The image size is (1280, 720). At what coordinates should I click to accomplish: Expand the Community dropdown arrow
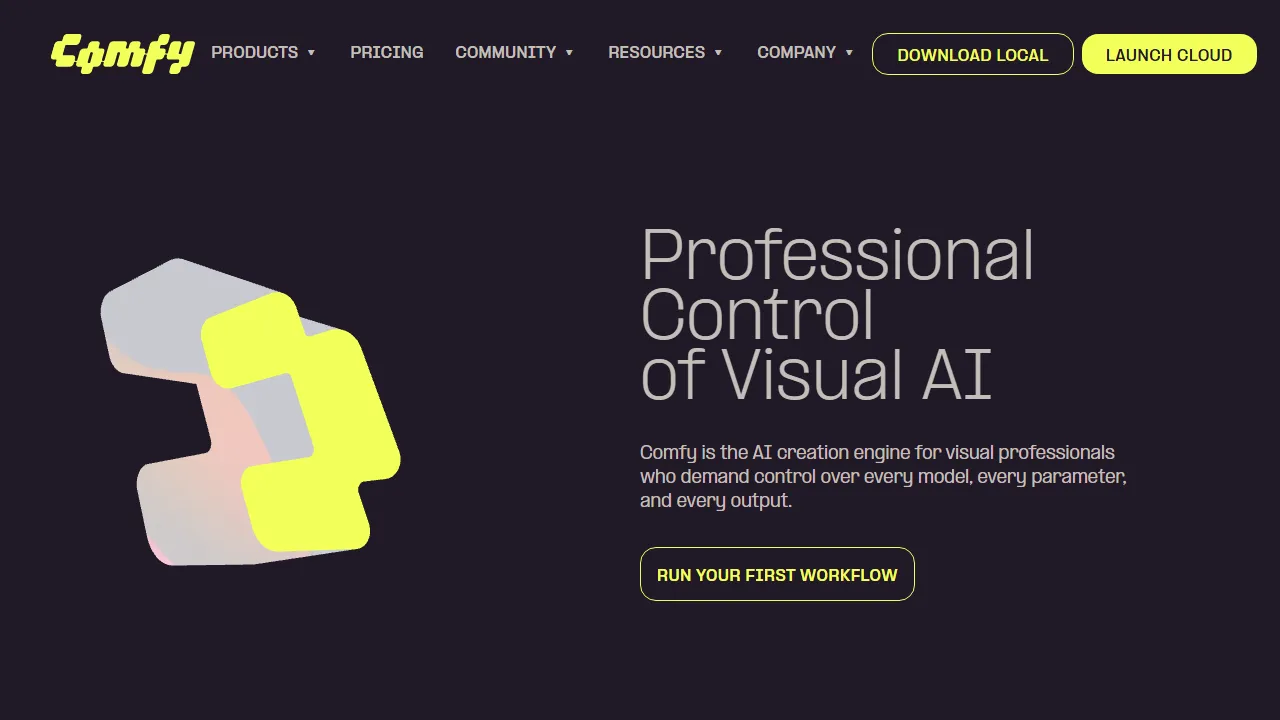569,53
